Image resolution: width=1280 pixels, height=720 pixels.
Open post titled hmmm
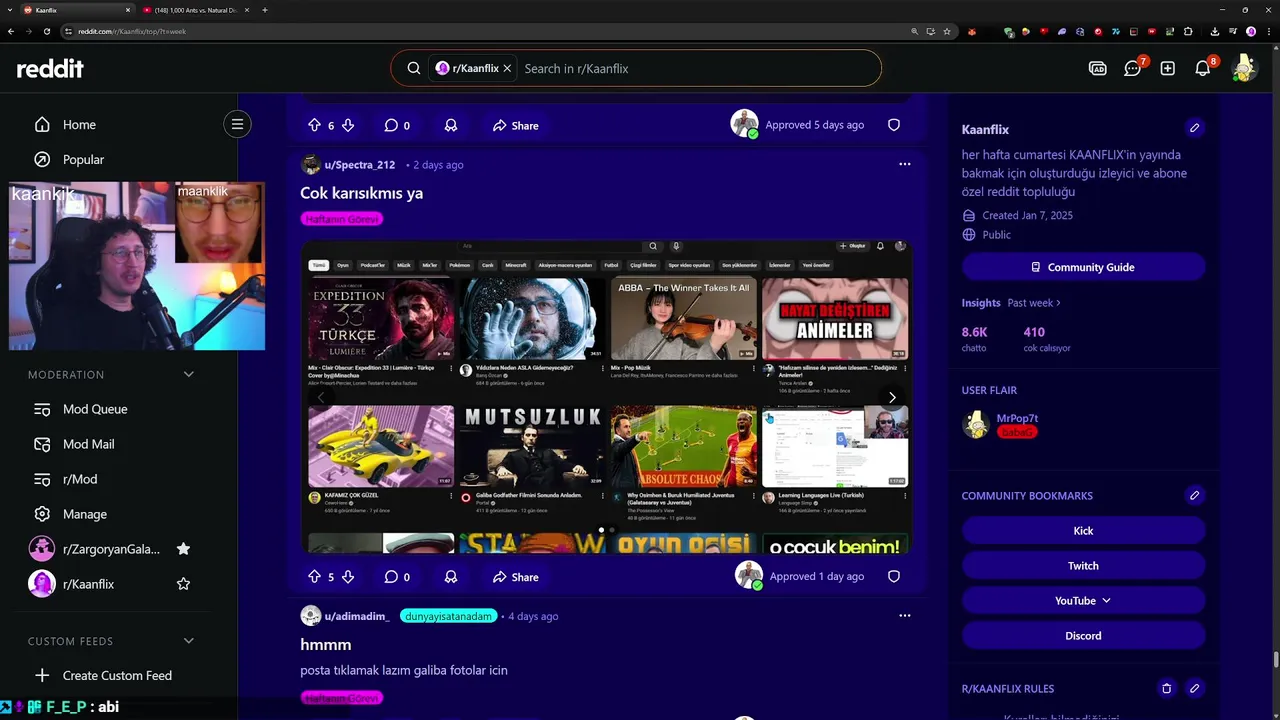[326, 645]
